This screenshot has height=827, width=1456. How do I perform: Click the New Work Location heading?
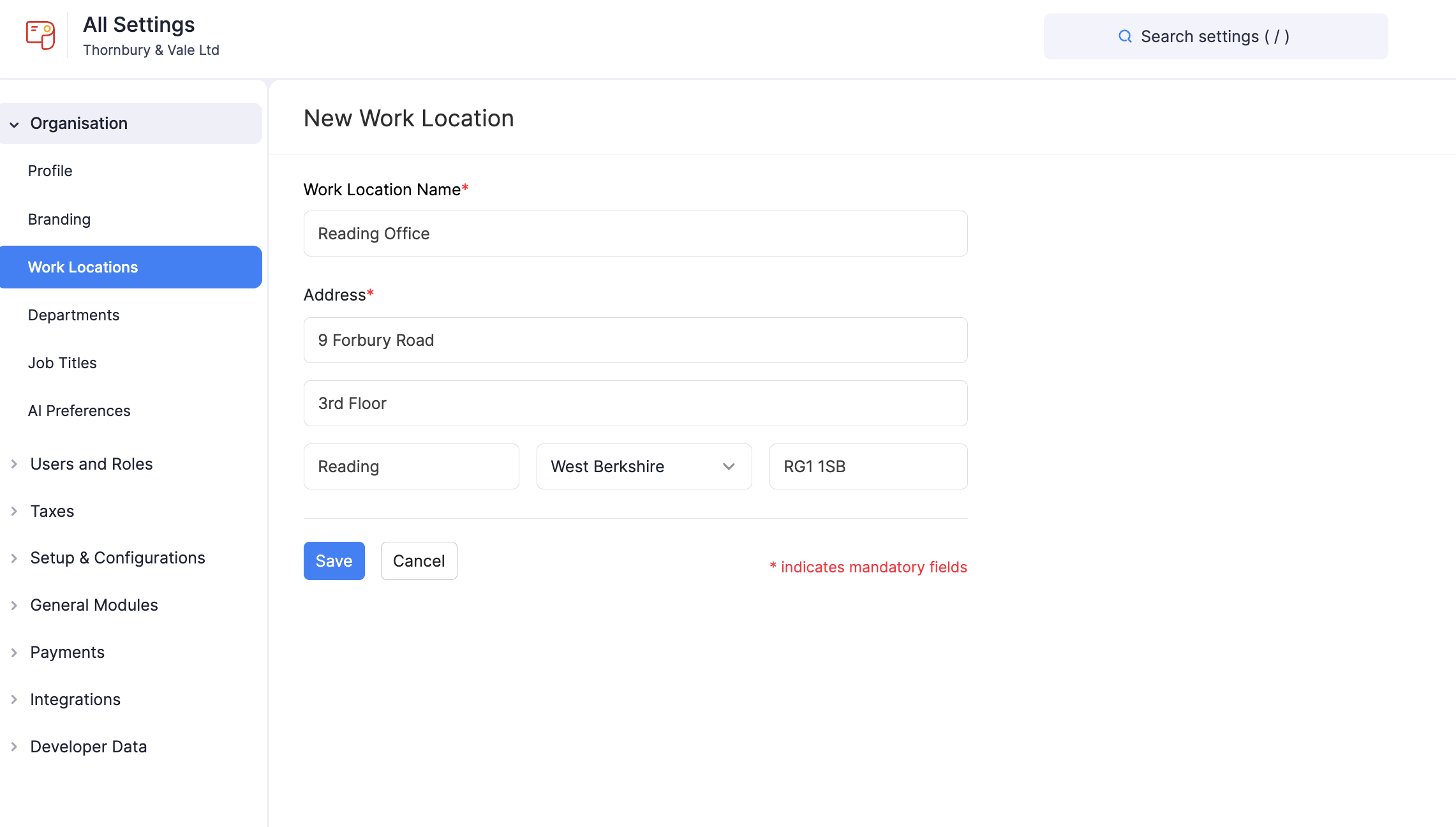pos(409,119)
